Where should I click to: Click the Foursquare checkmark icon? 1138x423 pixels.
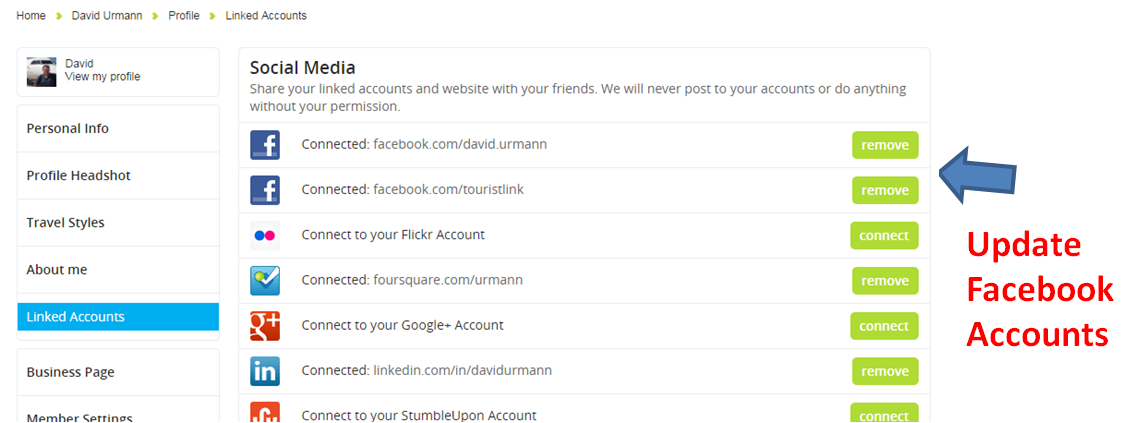point(265,281)
